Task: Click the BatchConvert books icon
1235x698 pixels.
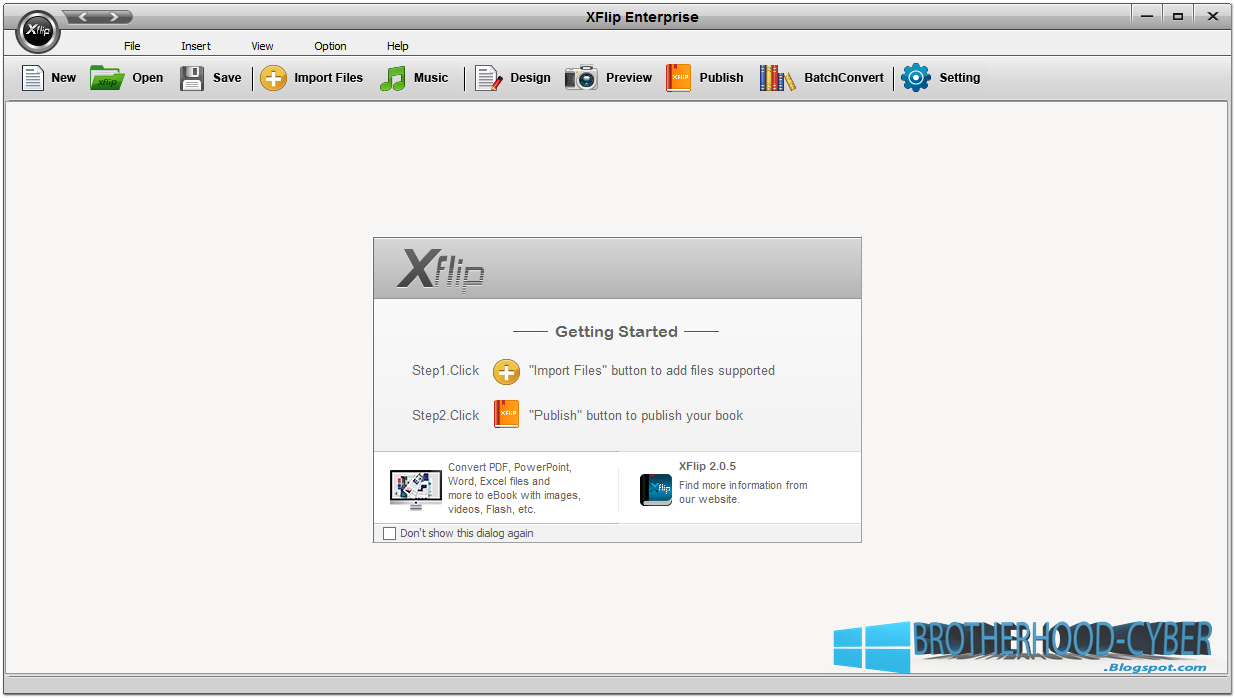Action: pos(777,78)
